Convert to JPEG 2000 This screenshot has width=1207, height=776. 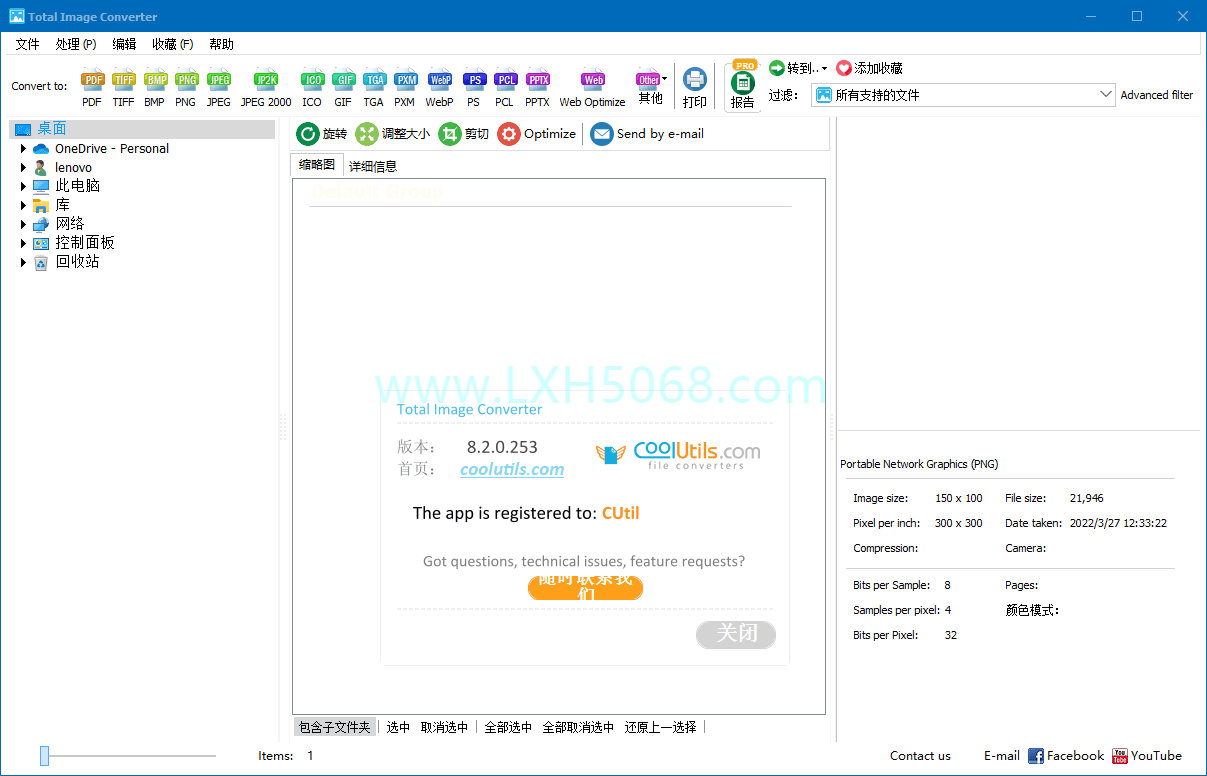tap(266, 88)
